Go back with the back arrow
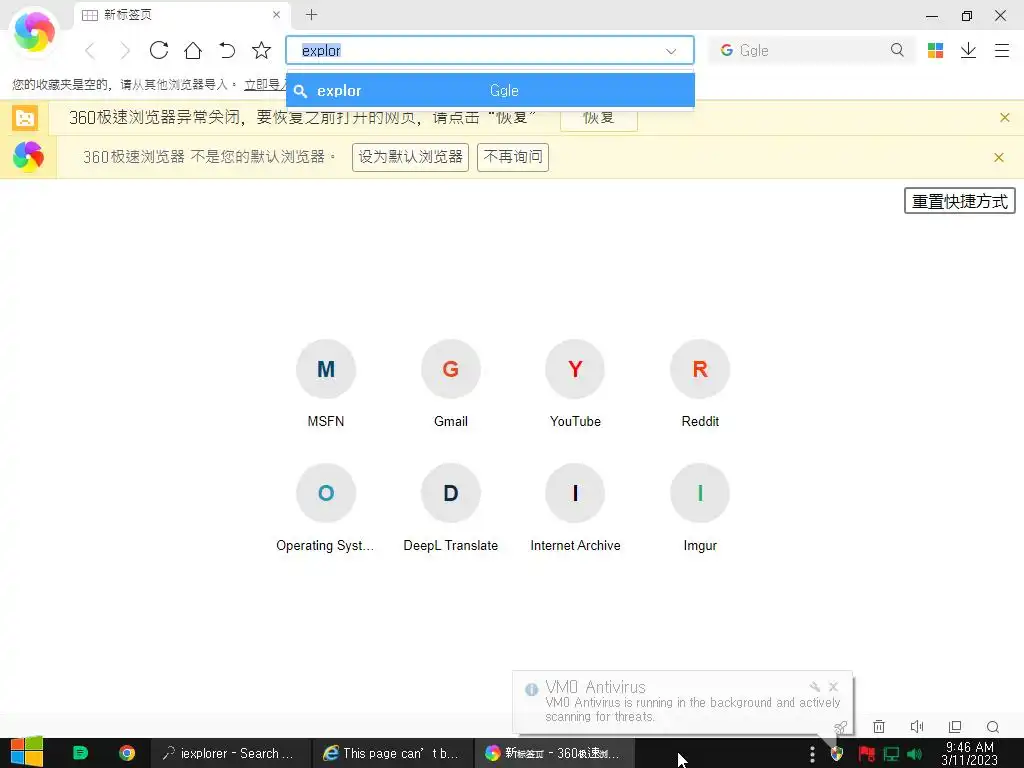The height and width of the screenshot is (768, 1024). click(x=91, y=50)
